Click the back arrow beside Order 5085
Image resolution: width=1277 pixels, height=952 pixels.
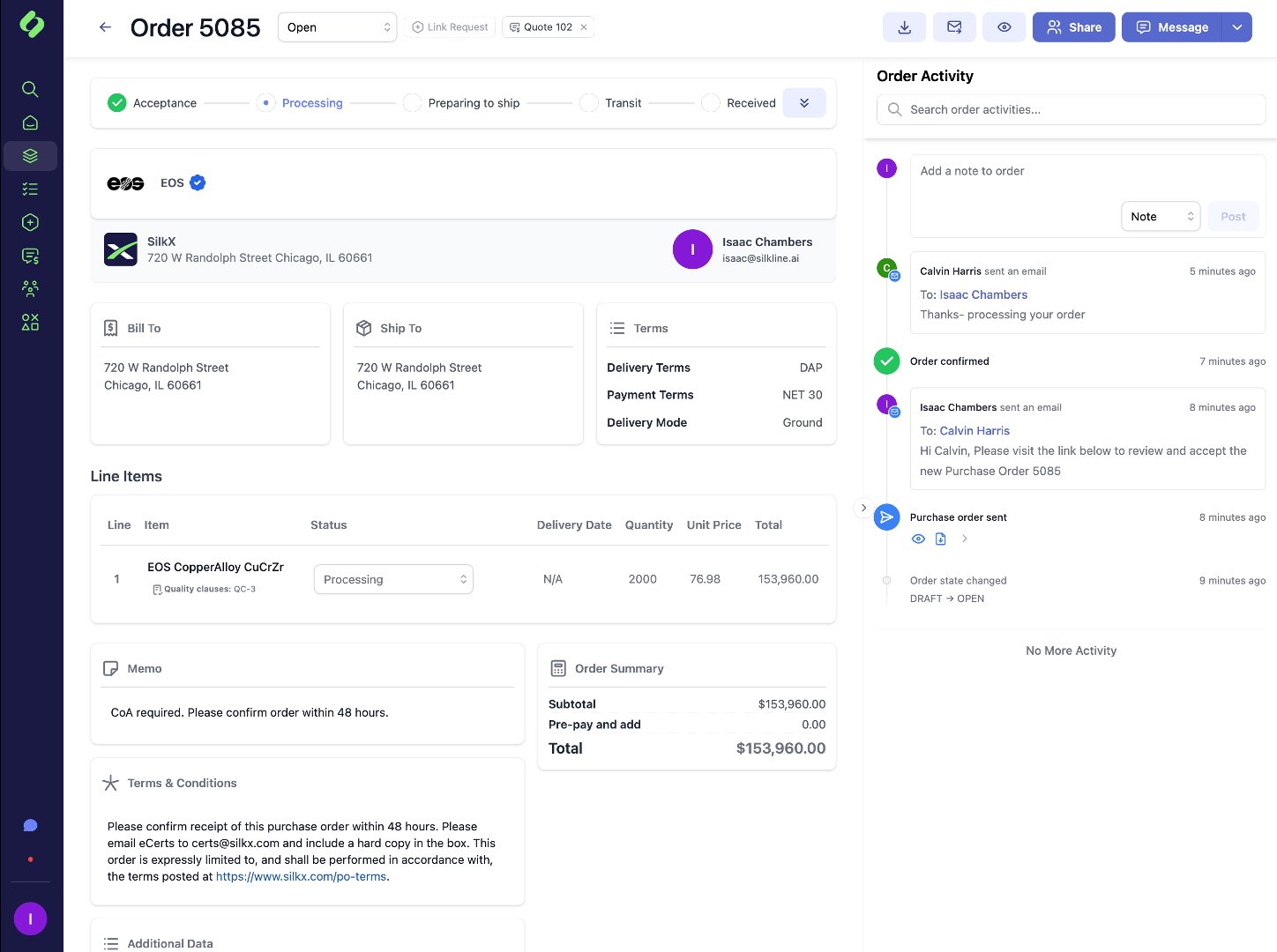click(x=105, y=27)
